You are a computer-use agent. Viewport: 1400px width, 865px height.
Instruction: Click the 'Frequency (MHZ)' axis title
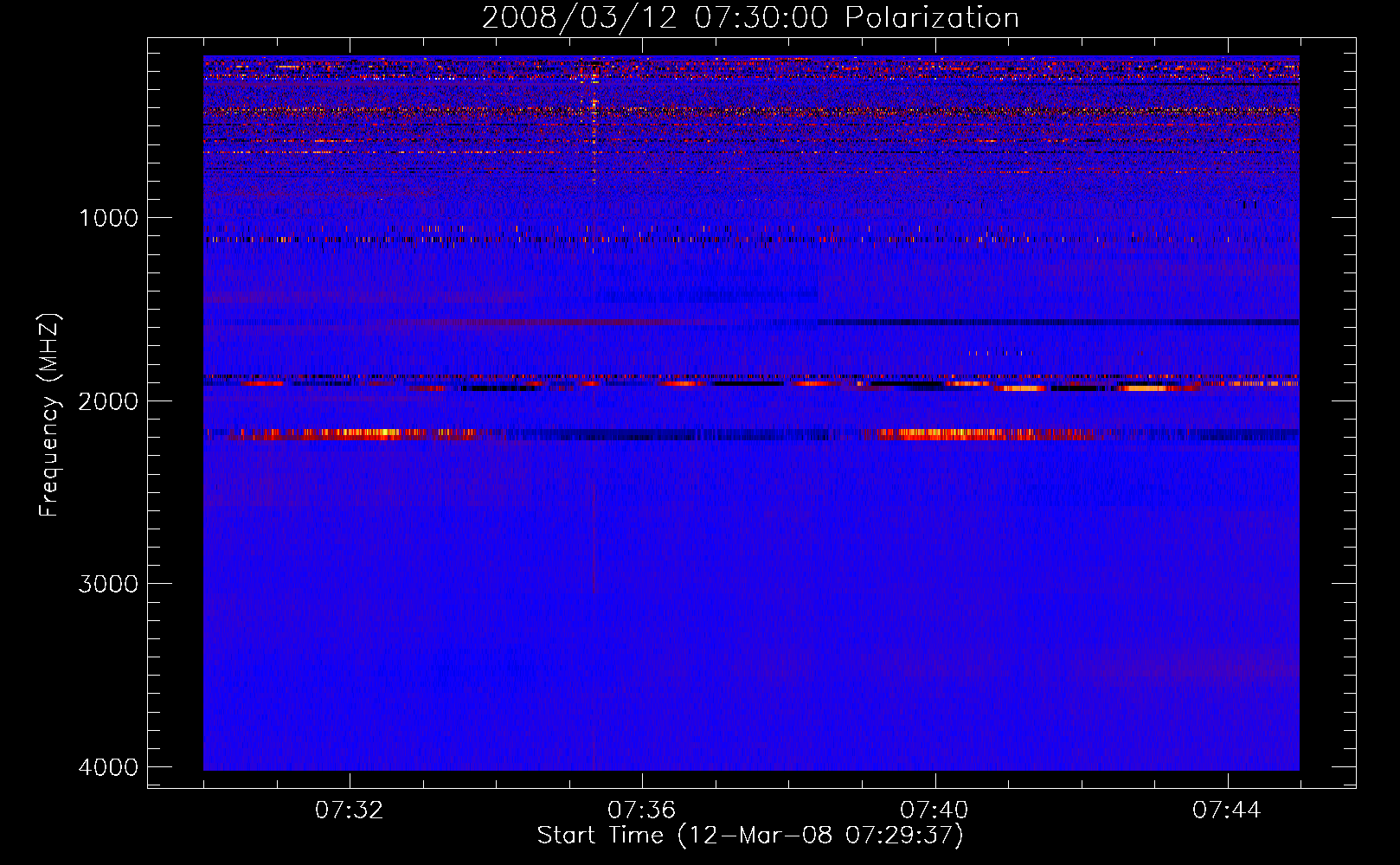[x=49, y=414]
